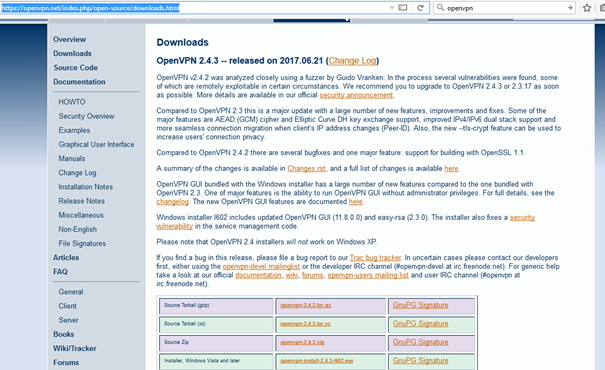Viewport: 605px width, 370px height.
Task: Open Non-English sidebar link
Action: pyautogui.click(x=78, y=229)
